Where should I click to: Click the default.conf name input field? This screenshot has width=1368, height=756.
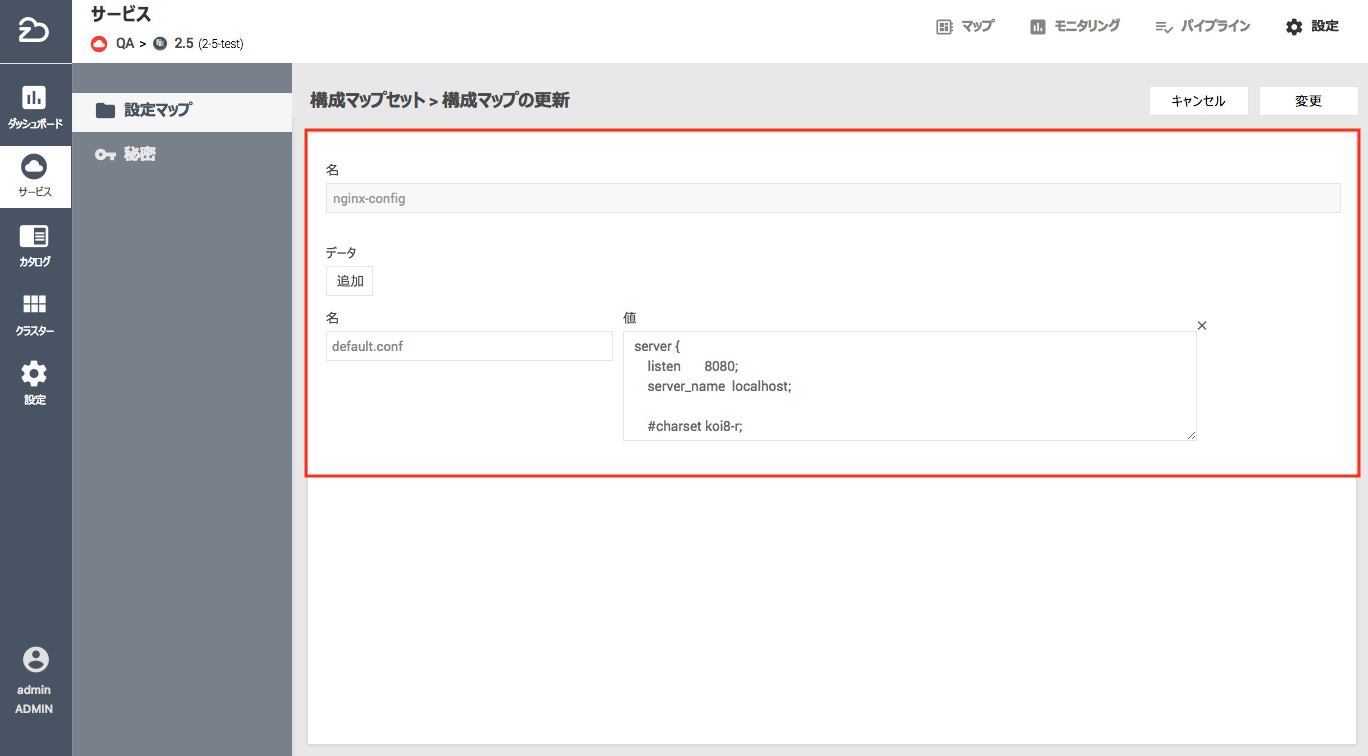[468, 347]
